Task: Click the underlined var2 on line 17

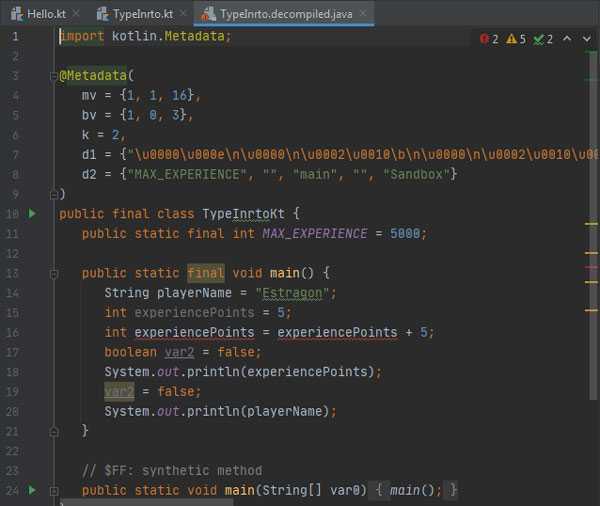Action: [179, 352]
